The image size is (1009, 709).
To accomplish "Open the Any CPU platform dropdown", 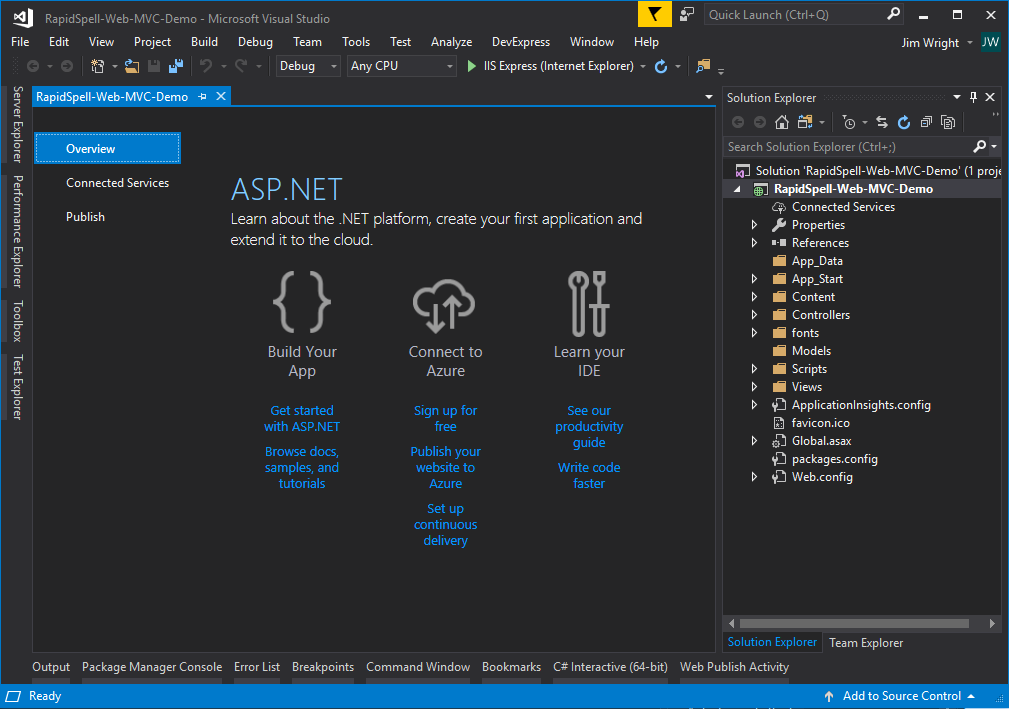I will point(401,66).
